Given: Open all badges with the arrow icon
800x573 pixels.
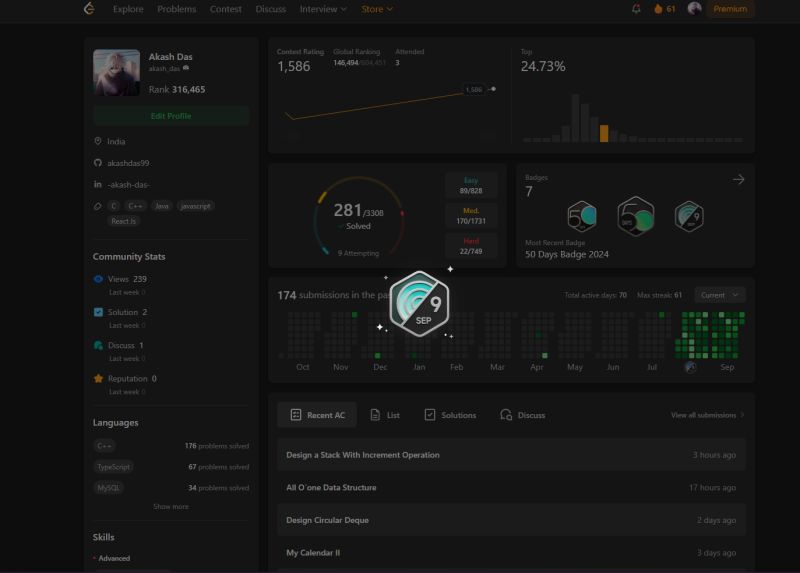Looking at the screenshot, I should 738,180.
